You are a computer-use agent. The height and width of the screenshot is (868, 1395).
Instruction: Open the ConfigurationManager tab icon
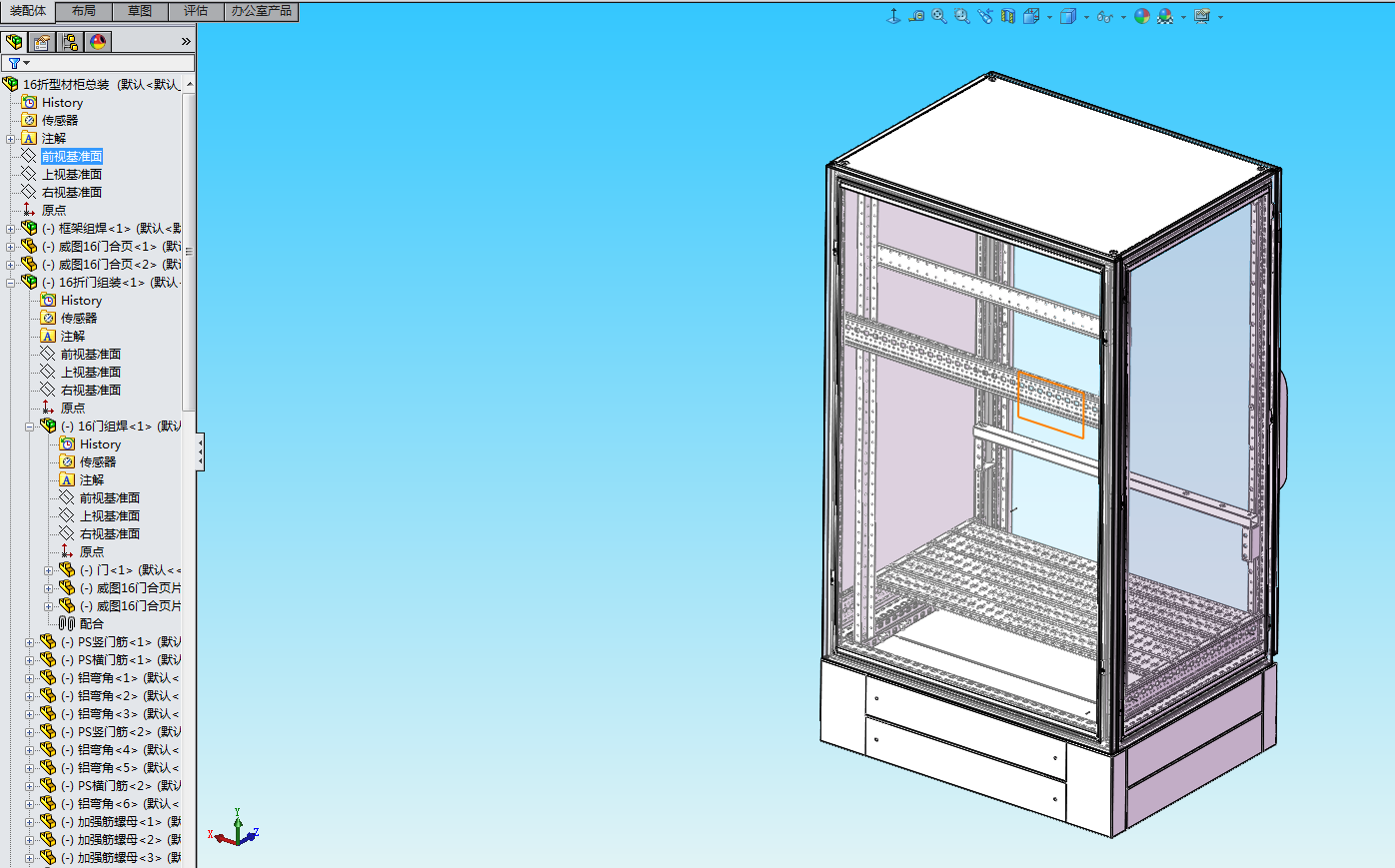[68, 42]
